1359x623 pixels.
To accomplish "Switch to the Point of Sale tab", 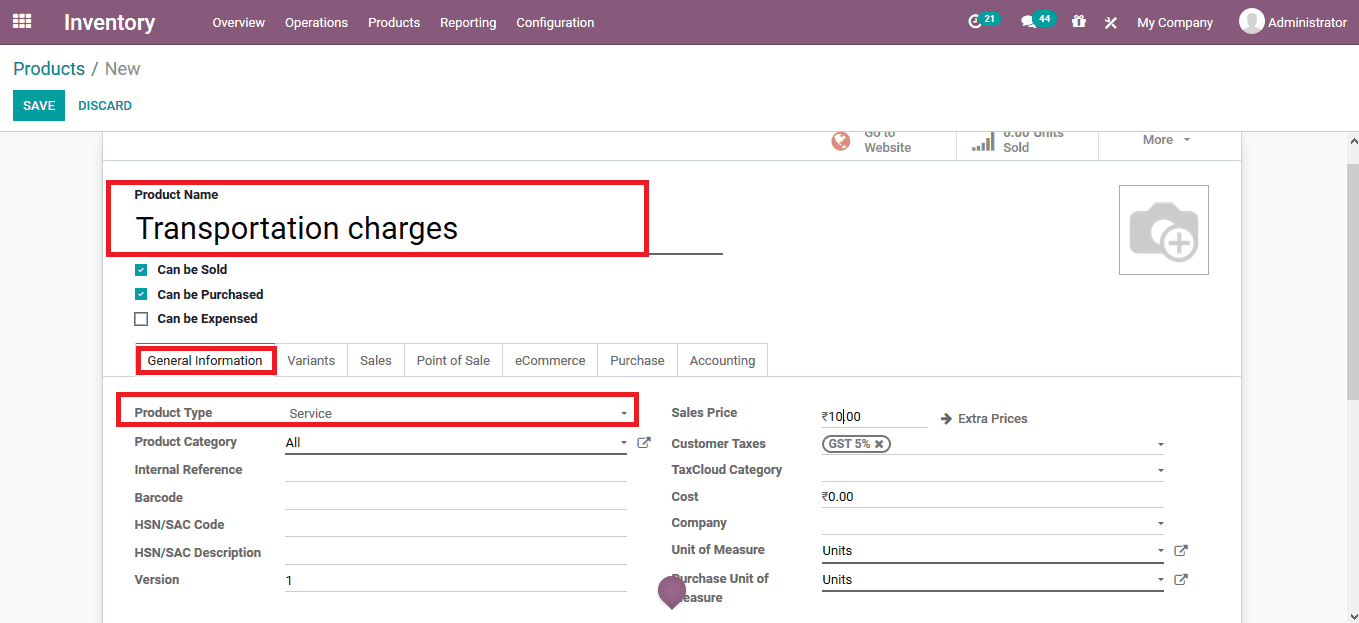I will pyautogui.click(x=453, y=360).
